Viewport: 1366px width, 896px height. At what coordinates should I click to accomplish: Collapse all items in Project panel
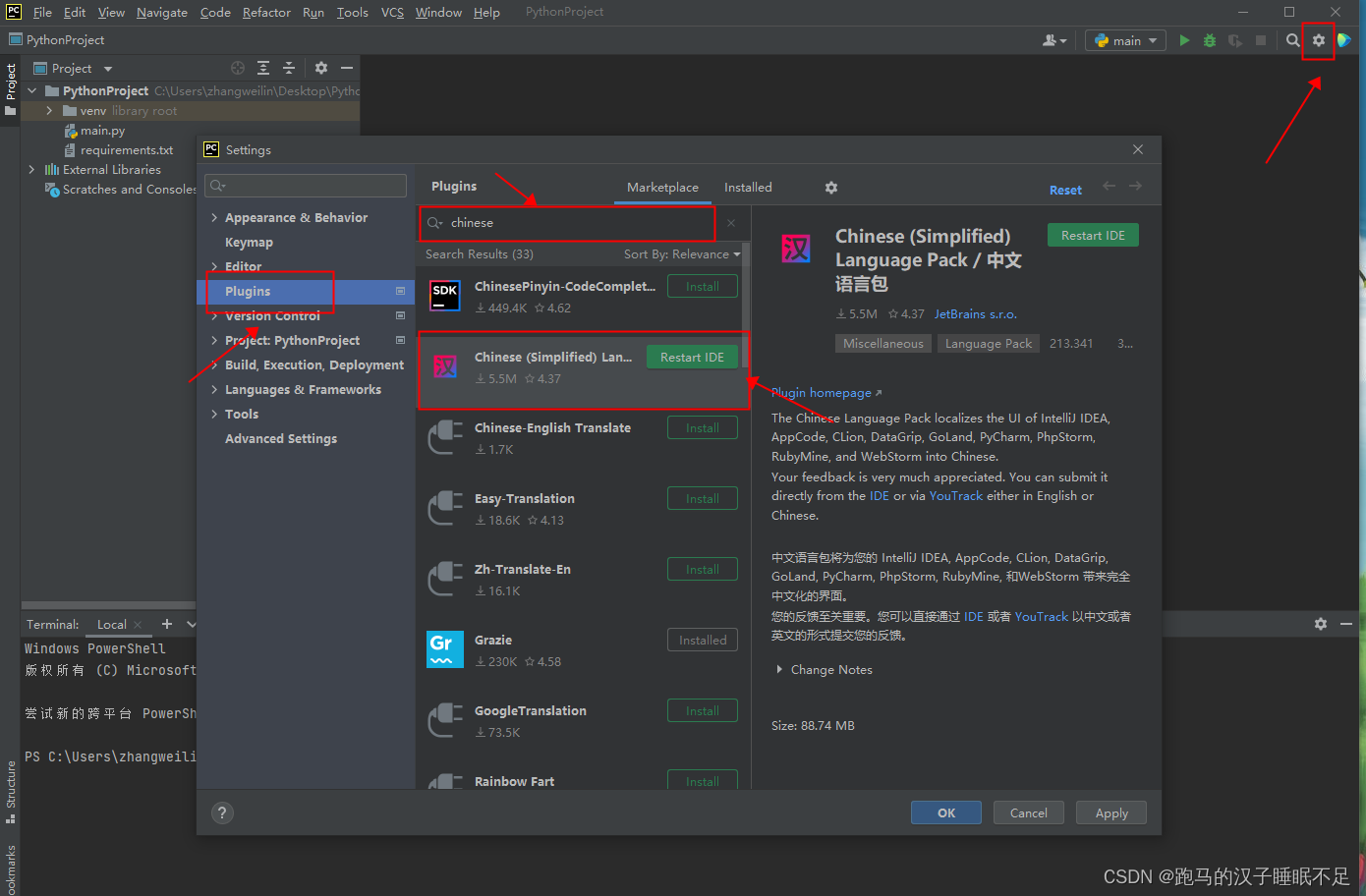(289, 68)
